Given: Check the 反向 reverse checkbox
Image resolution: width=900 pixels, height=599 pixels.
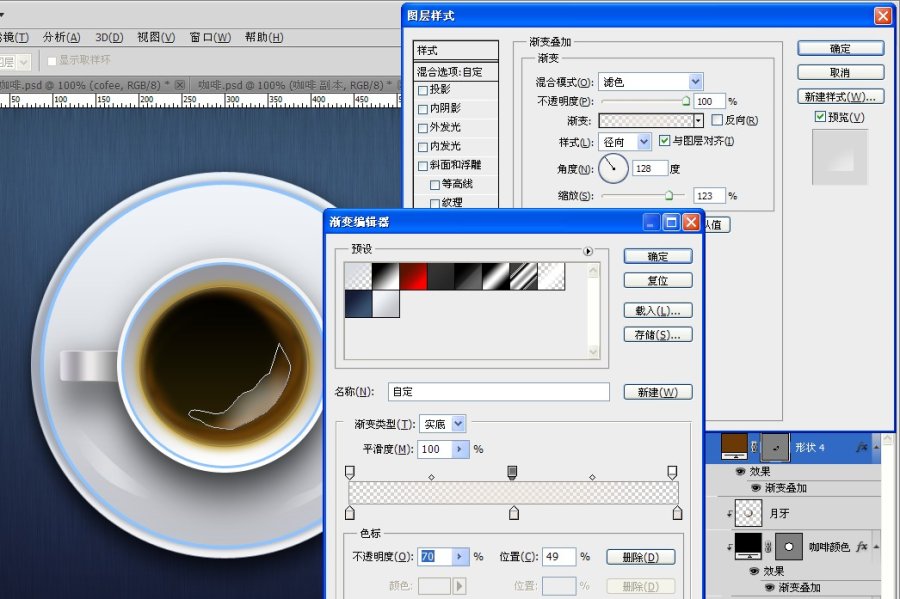Looking at the screenshot, I should (x=717, y=120).
